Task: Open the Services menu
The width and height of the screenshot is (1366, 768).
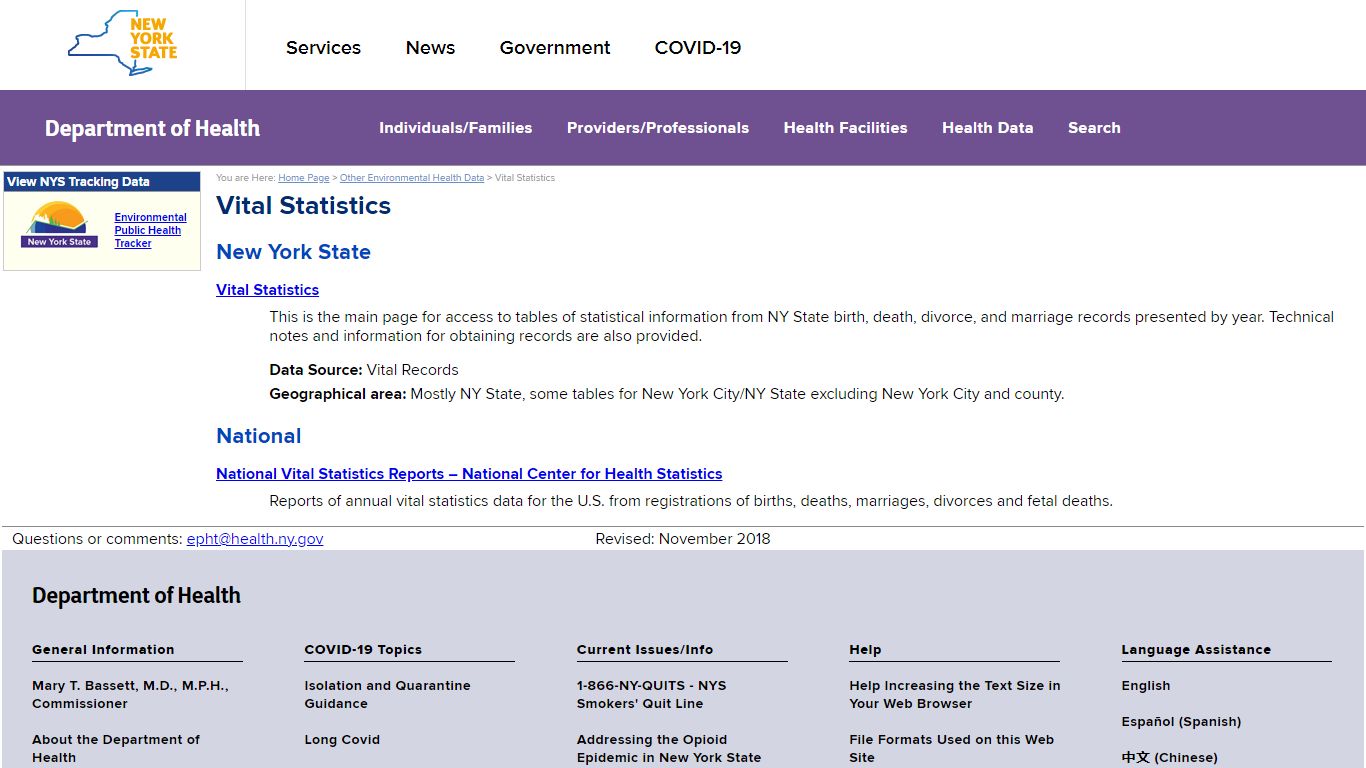Action: tap(323, 47)
